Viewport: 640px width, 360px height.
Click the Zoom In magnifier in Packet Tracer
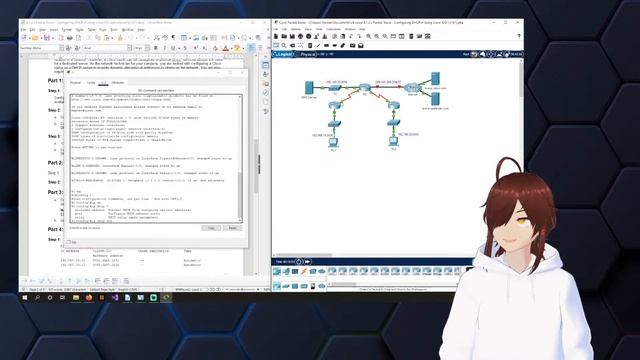[369, 36]
